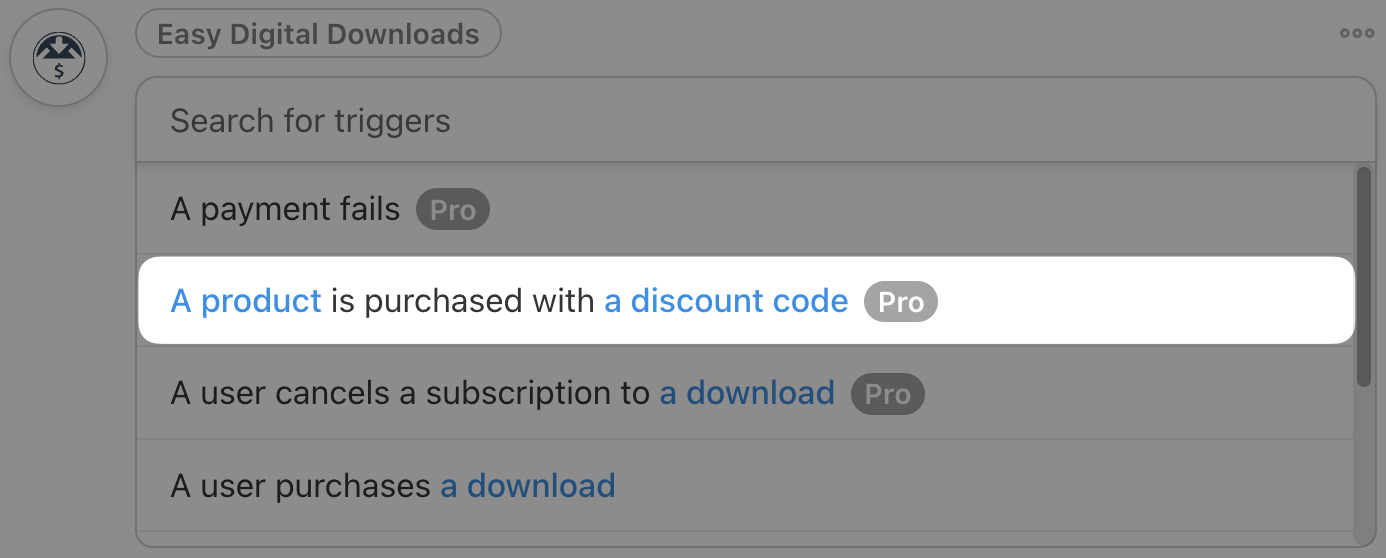Click the Pro badge on the subscription cancel trigger
Image resolution: width=1386 pixels, height=558 pixels.
click(x=887, y=394)
